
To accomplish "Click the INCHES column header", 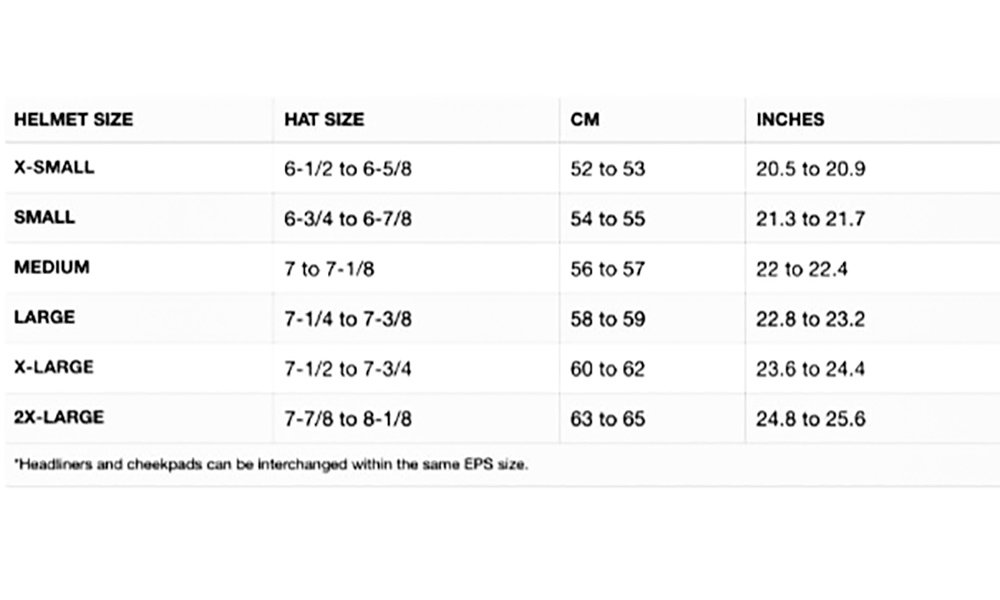I will tap(790, 119).
